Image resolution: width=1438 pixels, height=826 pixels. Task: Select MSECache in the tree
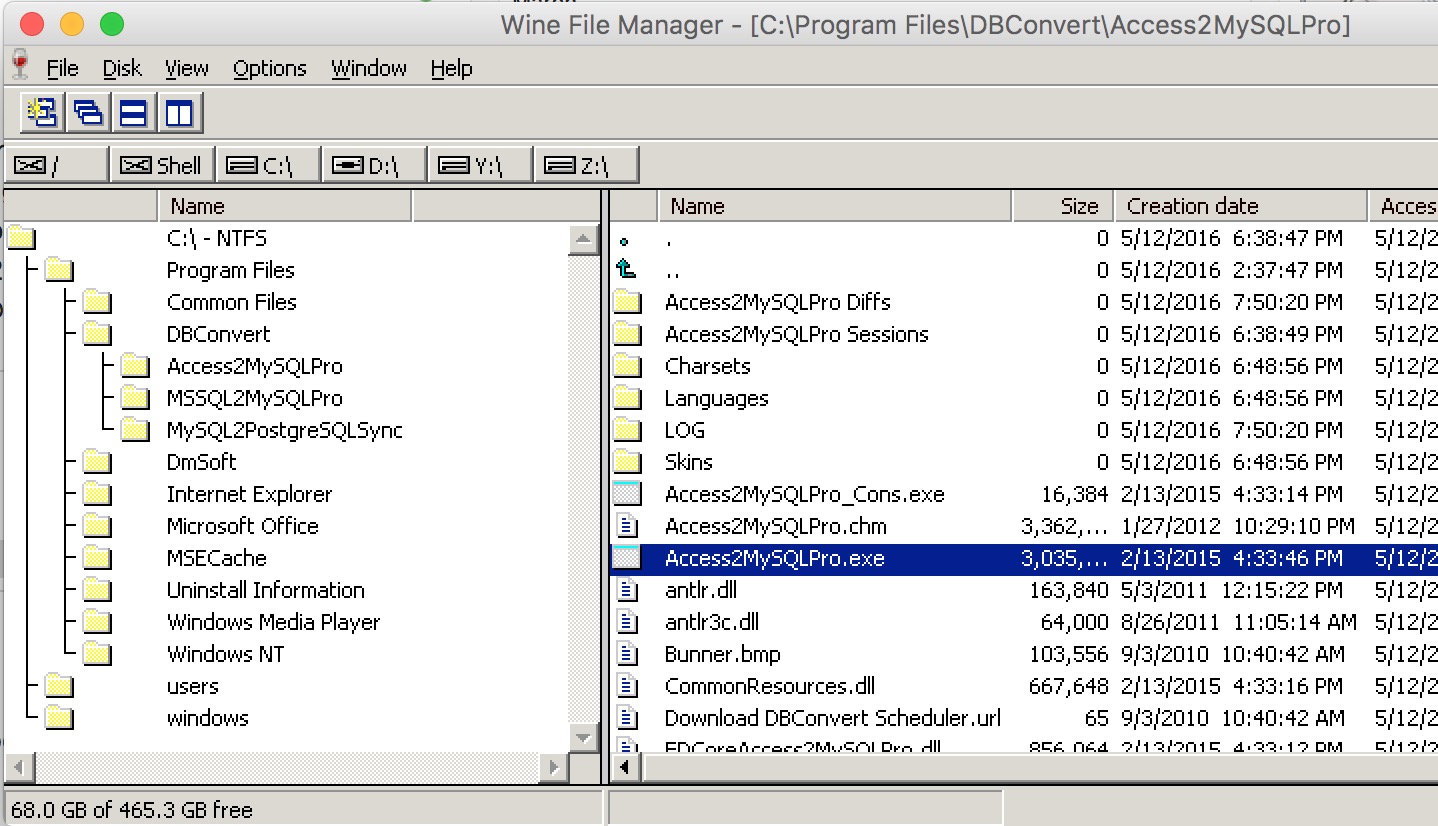[x=217, y=558]
